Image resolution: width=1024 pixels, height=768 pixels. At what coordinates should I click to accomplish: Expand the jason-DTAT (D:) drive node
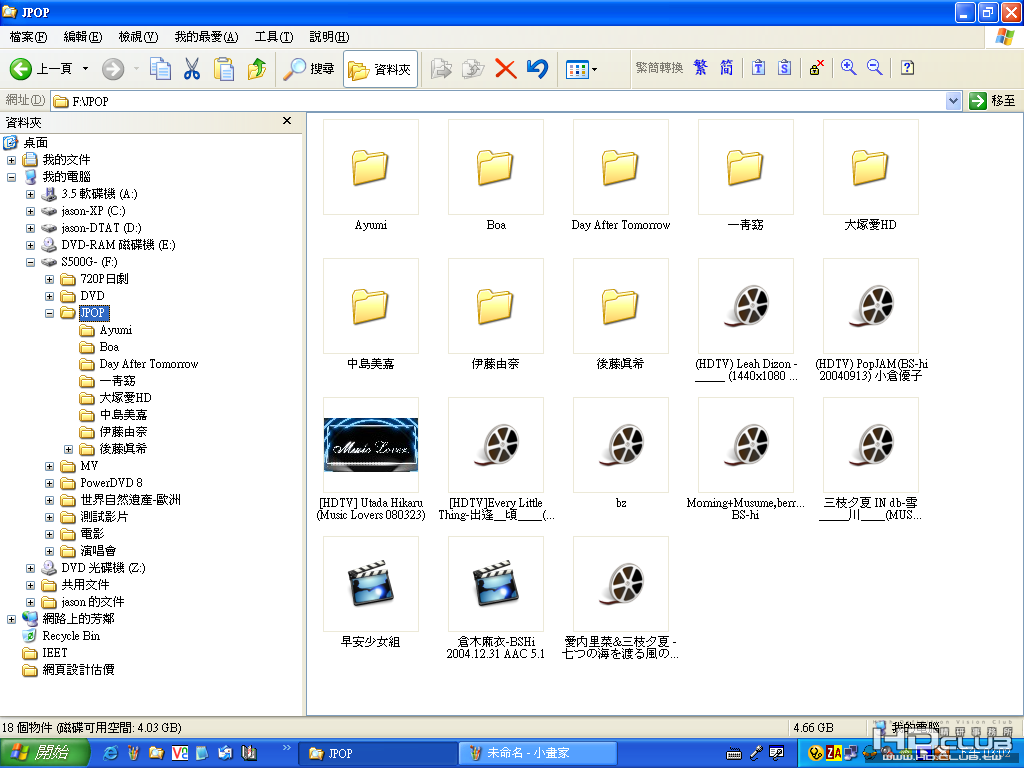[30, 228]
